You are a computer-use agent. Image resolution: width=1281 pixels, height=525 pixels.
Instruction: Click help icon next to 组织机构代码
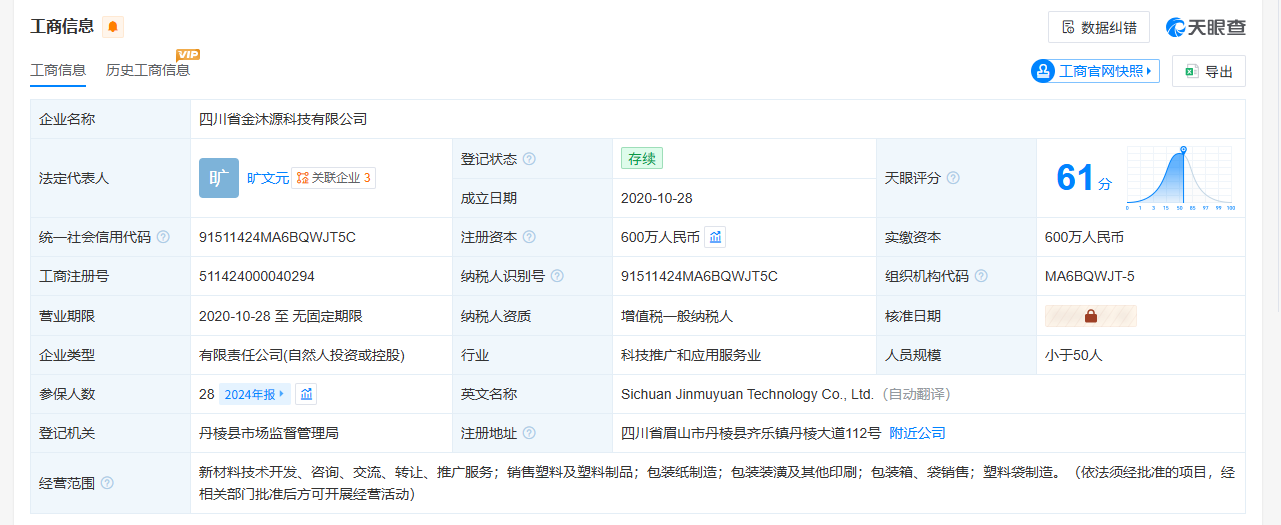tap(981, 277)
